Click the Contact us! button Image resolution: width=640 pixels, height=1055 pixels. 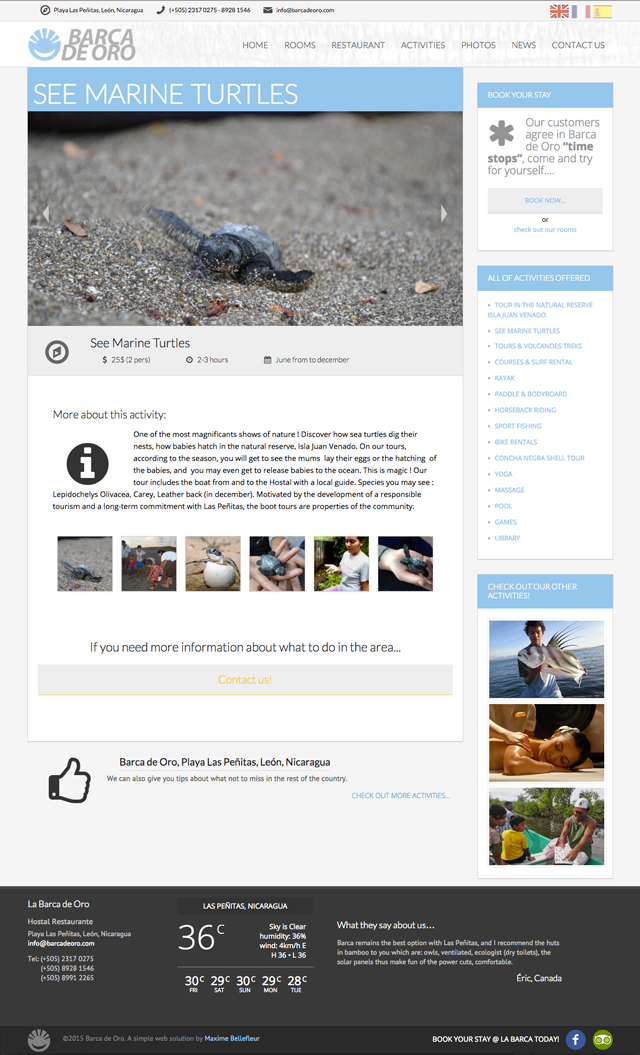click(245, 680)
